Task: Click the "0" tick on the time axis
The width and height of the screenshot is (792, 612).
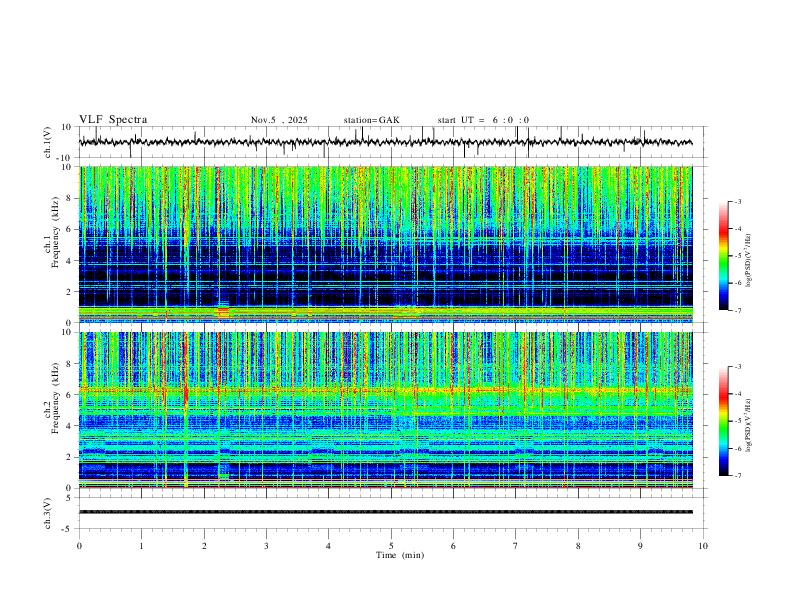Action: tap(79, 546)
